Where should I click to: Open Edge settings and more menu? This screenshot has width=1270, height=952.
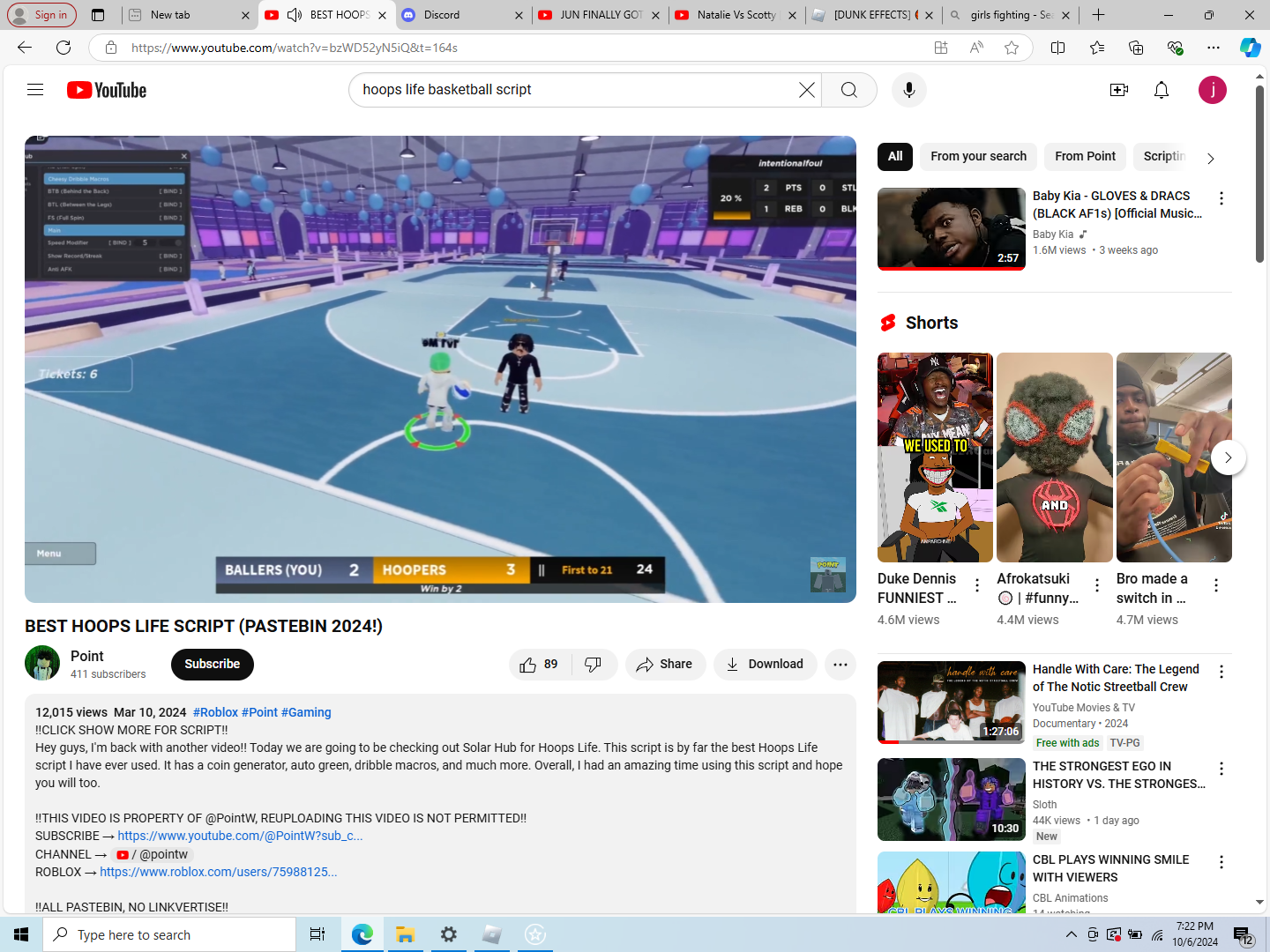tap(1214, 48)
